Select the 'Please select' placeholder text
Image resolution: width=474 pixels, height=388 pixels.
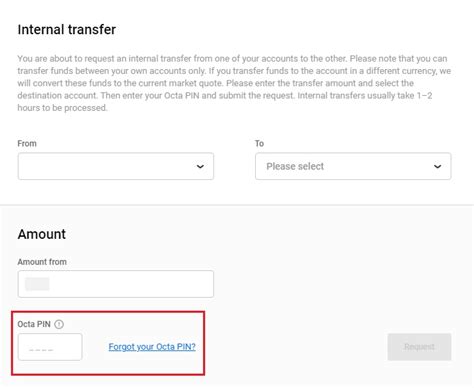[295, 166]
